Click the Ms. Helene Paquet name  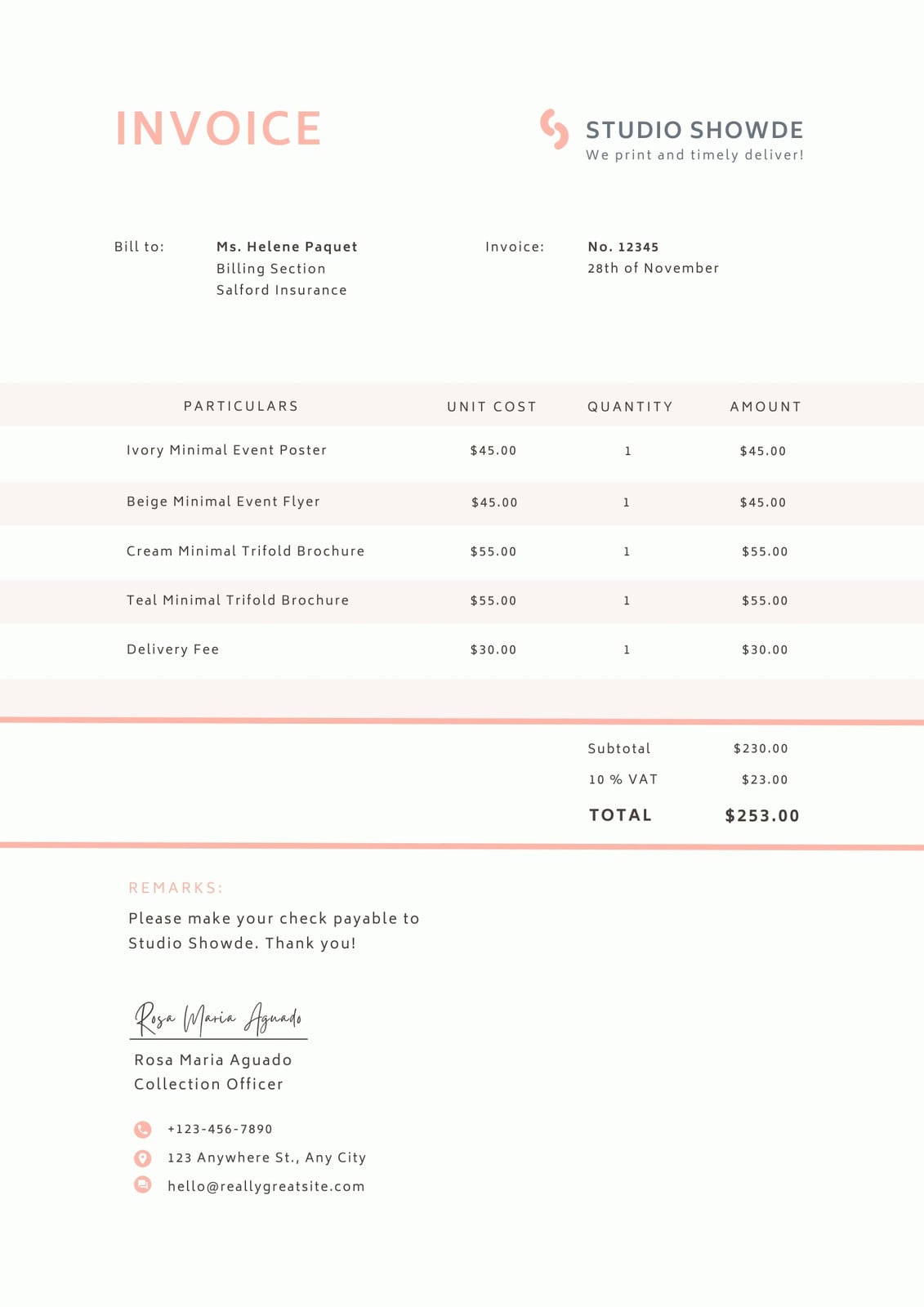(x=287, y=247)
